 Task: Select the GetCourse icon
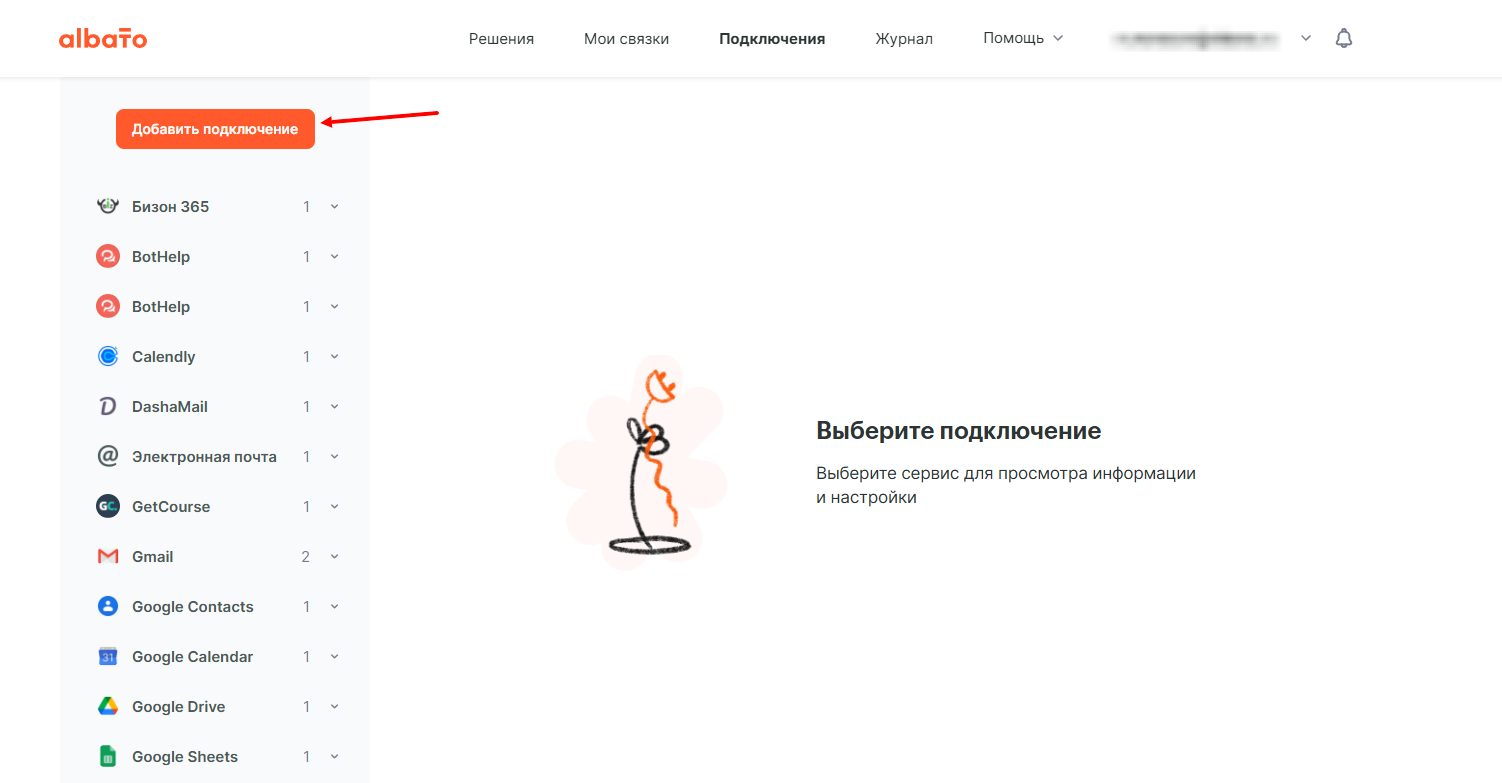click(108, 506)
